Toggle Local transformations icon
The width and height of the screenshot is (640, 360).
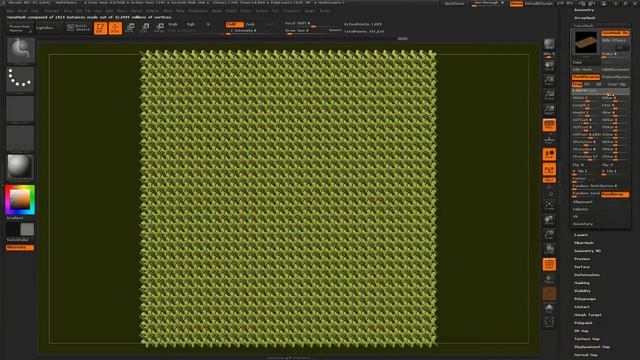549,154
